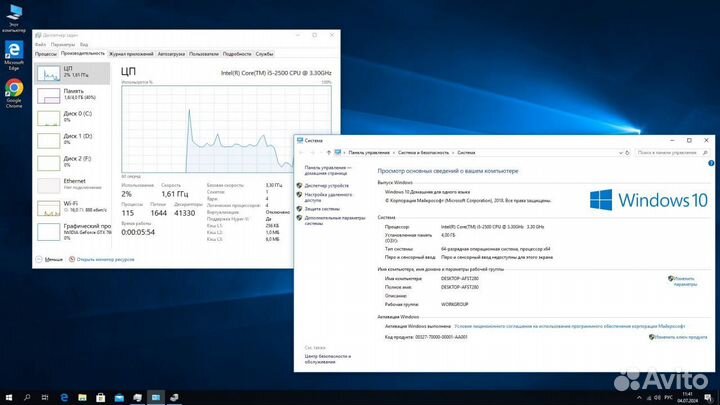
Task: Open Панель управления — домашняя страница link
Action: click(x=327, y=170)
